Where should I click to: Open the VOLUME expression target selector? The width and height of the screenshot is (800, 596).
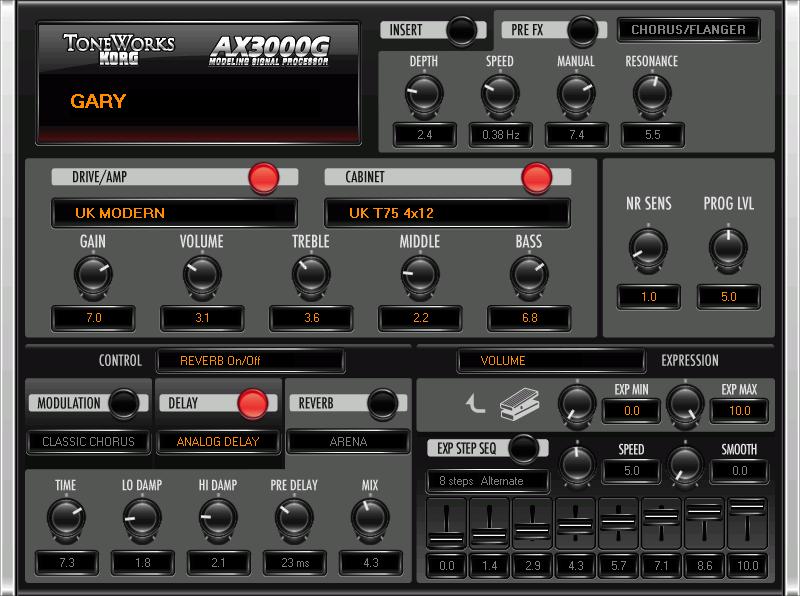pyautogui.click(x=551, y=361)
